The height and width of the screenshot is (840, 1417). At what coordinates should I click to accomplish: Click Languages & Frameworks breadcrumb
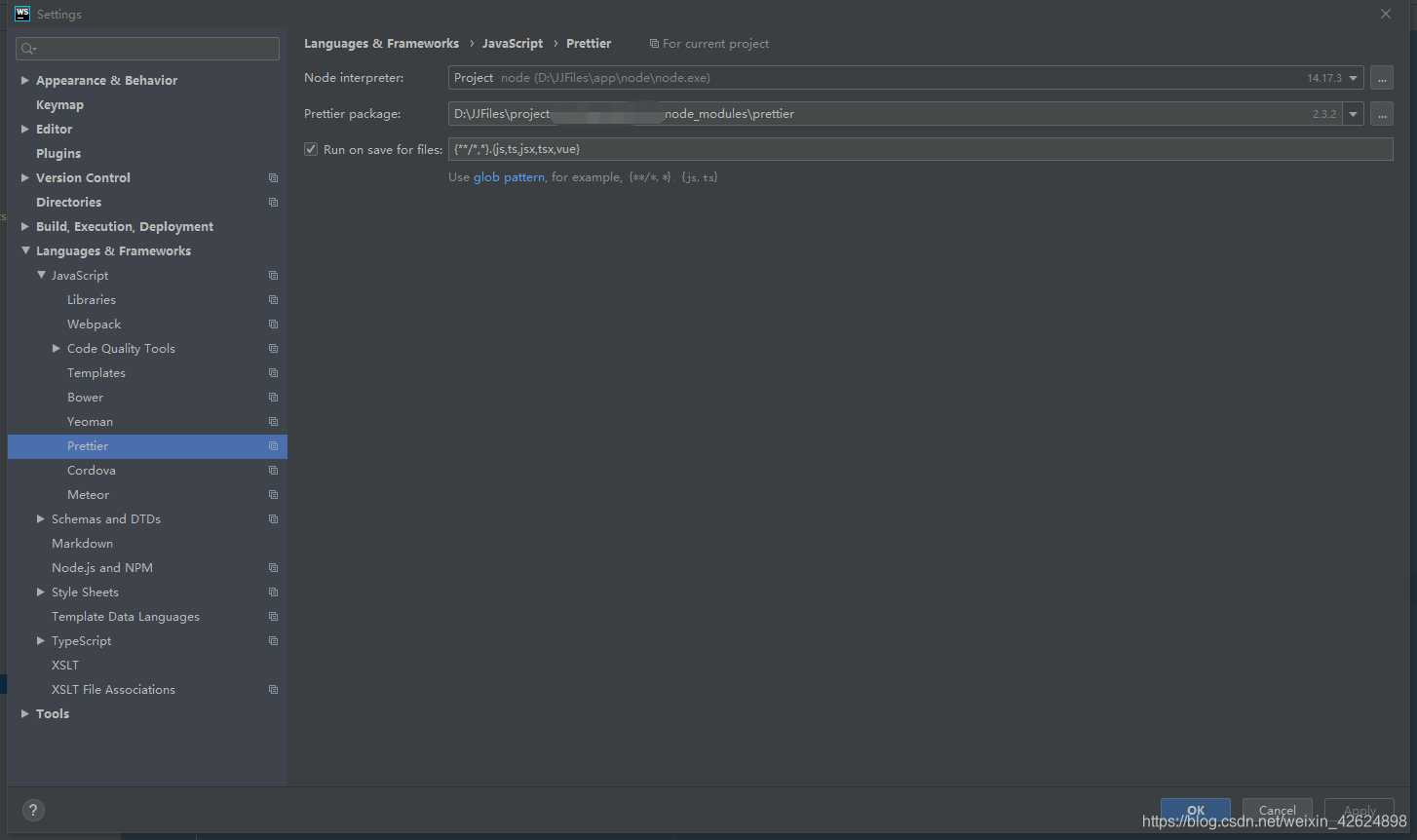[381, 44]
